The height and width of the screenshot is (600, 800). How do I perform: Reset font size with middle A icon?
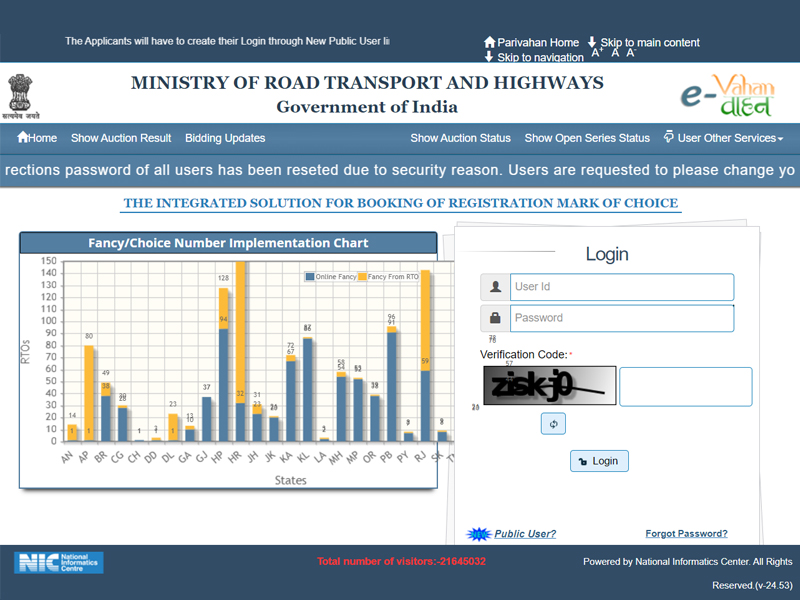pyautogui.click(x=615, y=53)
